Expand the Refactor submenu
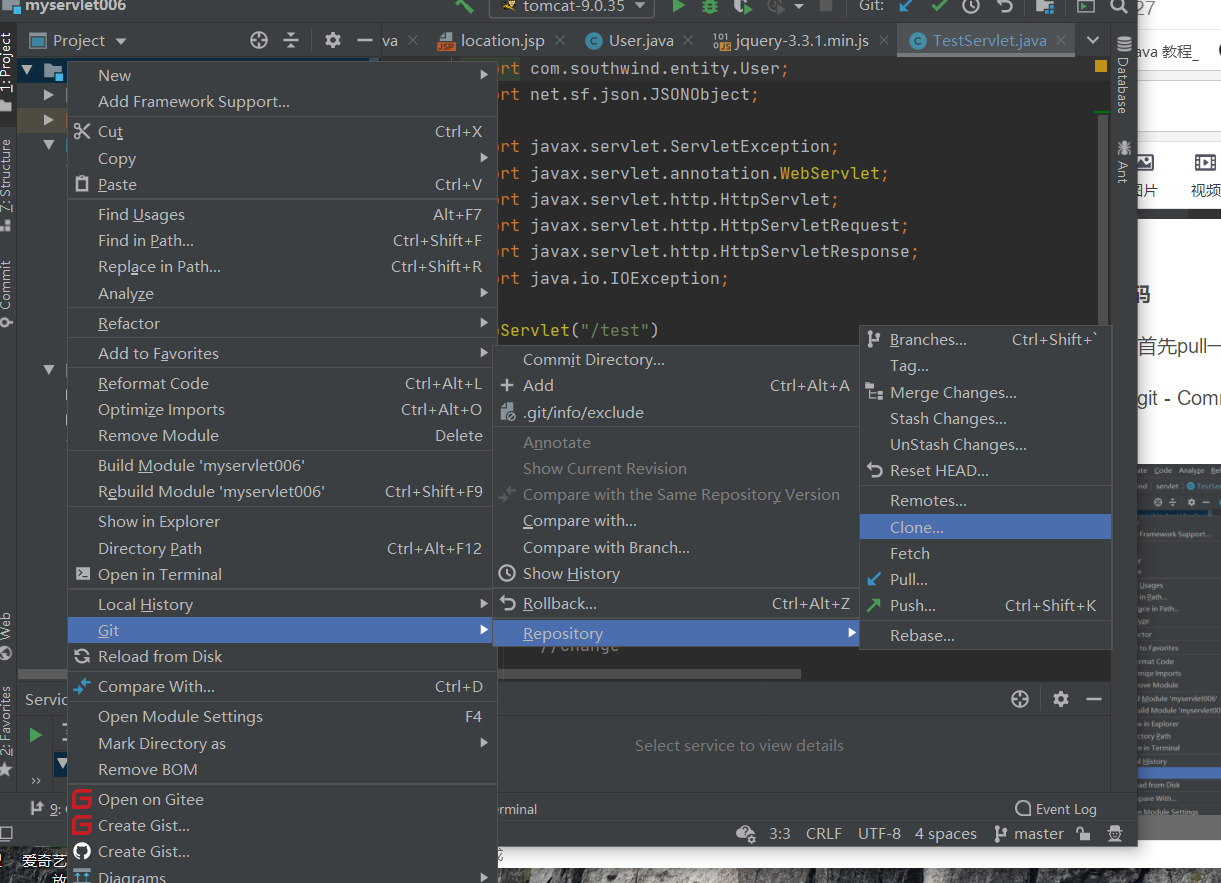 pos(281,323)
